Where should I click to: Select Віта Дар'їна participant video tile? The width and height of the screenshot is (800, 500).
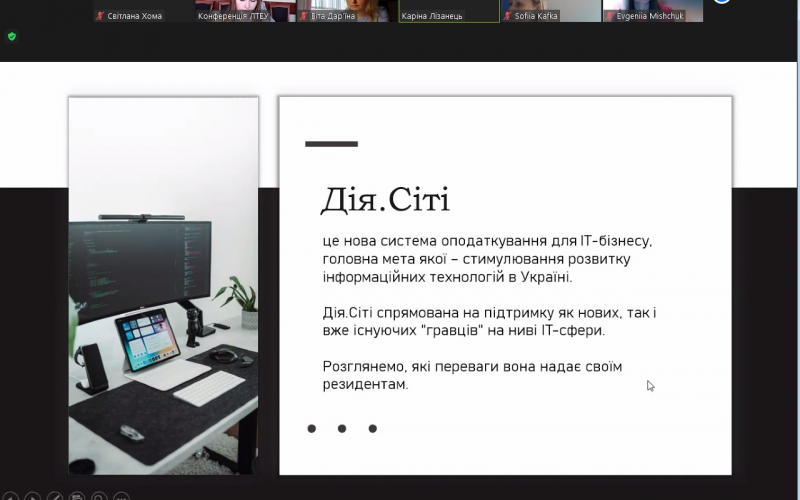[347, 11]
